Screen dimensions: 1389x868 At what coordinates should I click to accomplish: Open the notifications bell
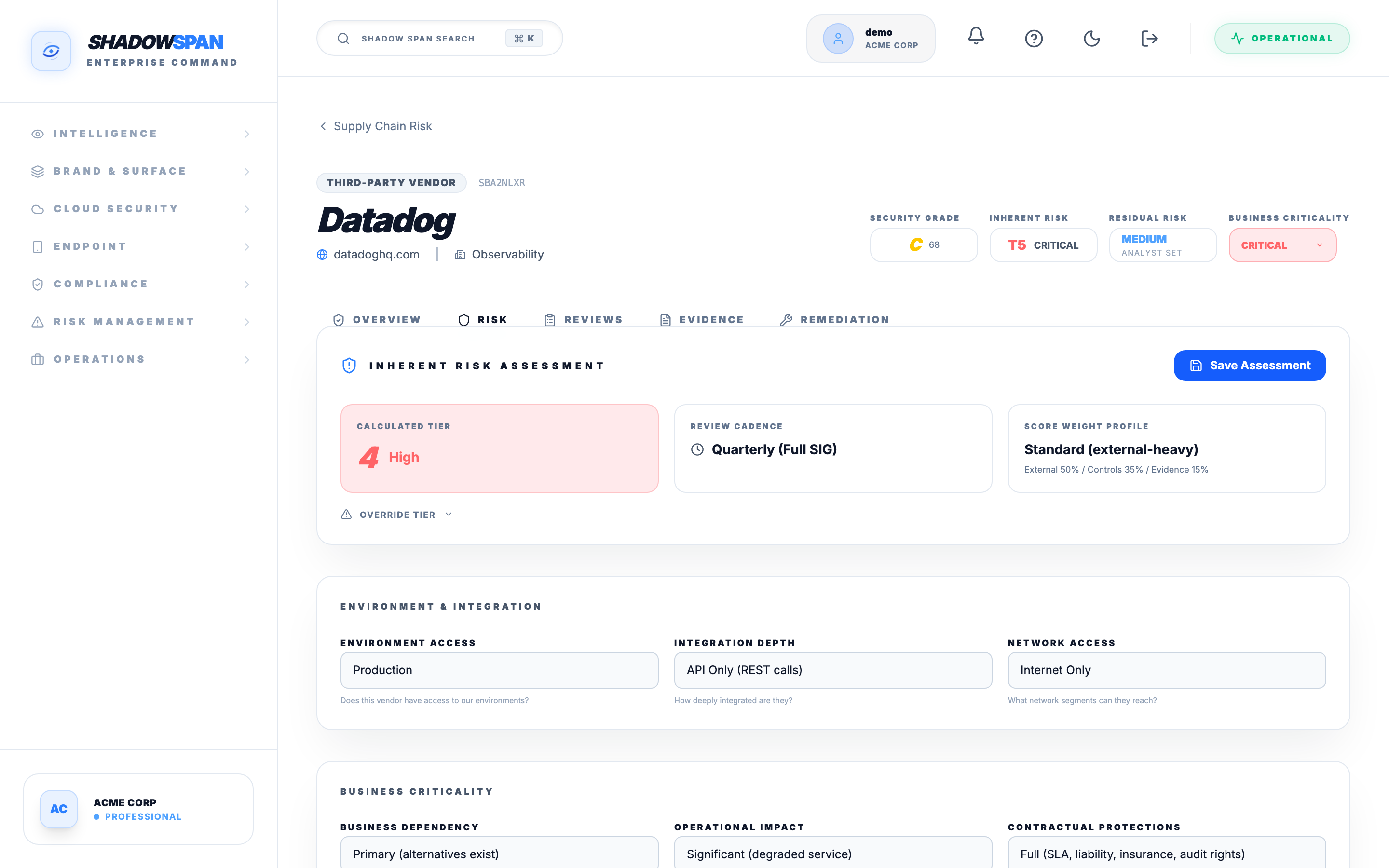pyautogui.click(x=976, y=38)
